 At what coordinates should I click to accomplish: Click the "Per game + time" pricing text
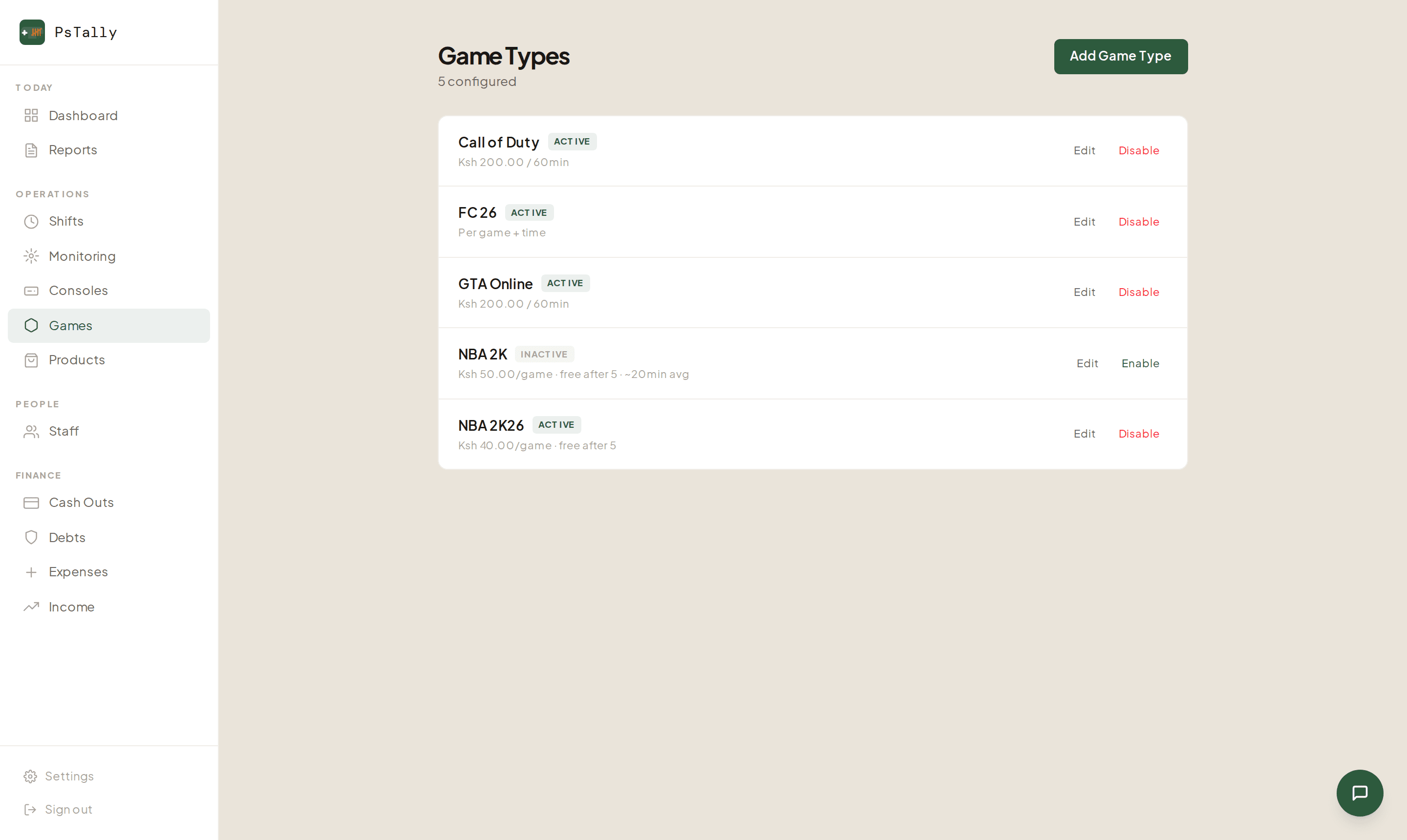502,232
